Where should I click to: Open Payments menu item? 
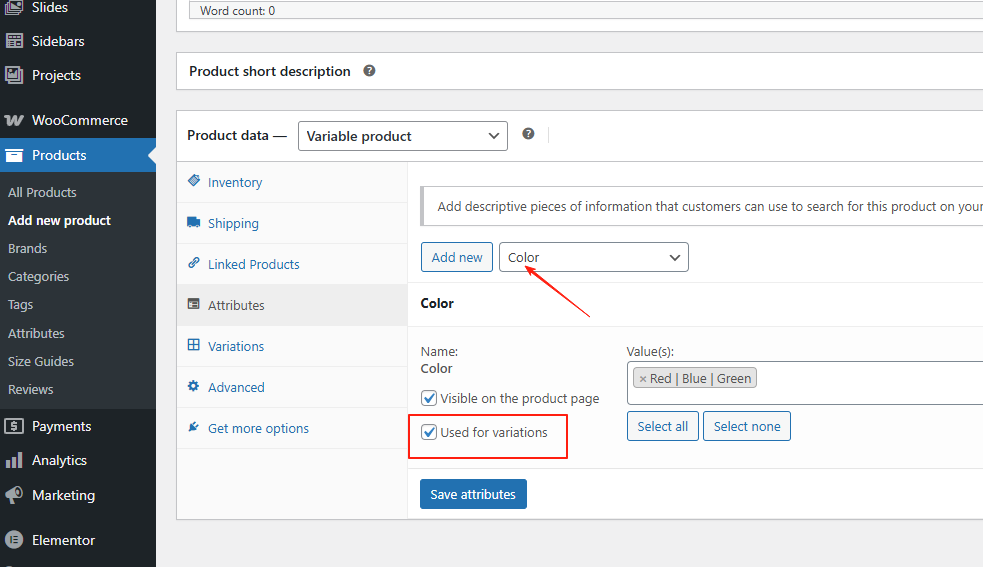78,427
